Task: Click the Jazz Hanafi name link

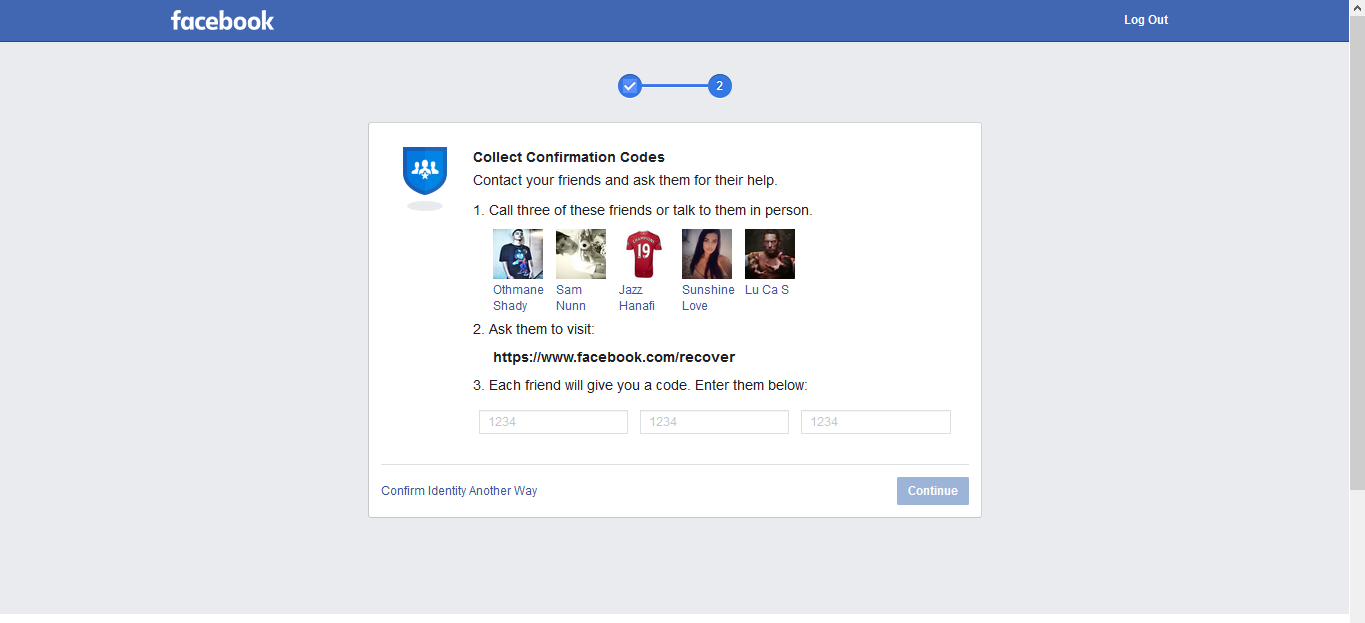Action: click(x=637, y=298)
